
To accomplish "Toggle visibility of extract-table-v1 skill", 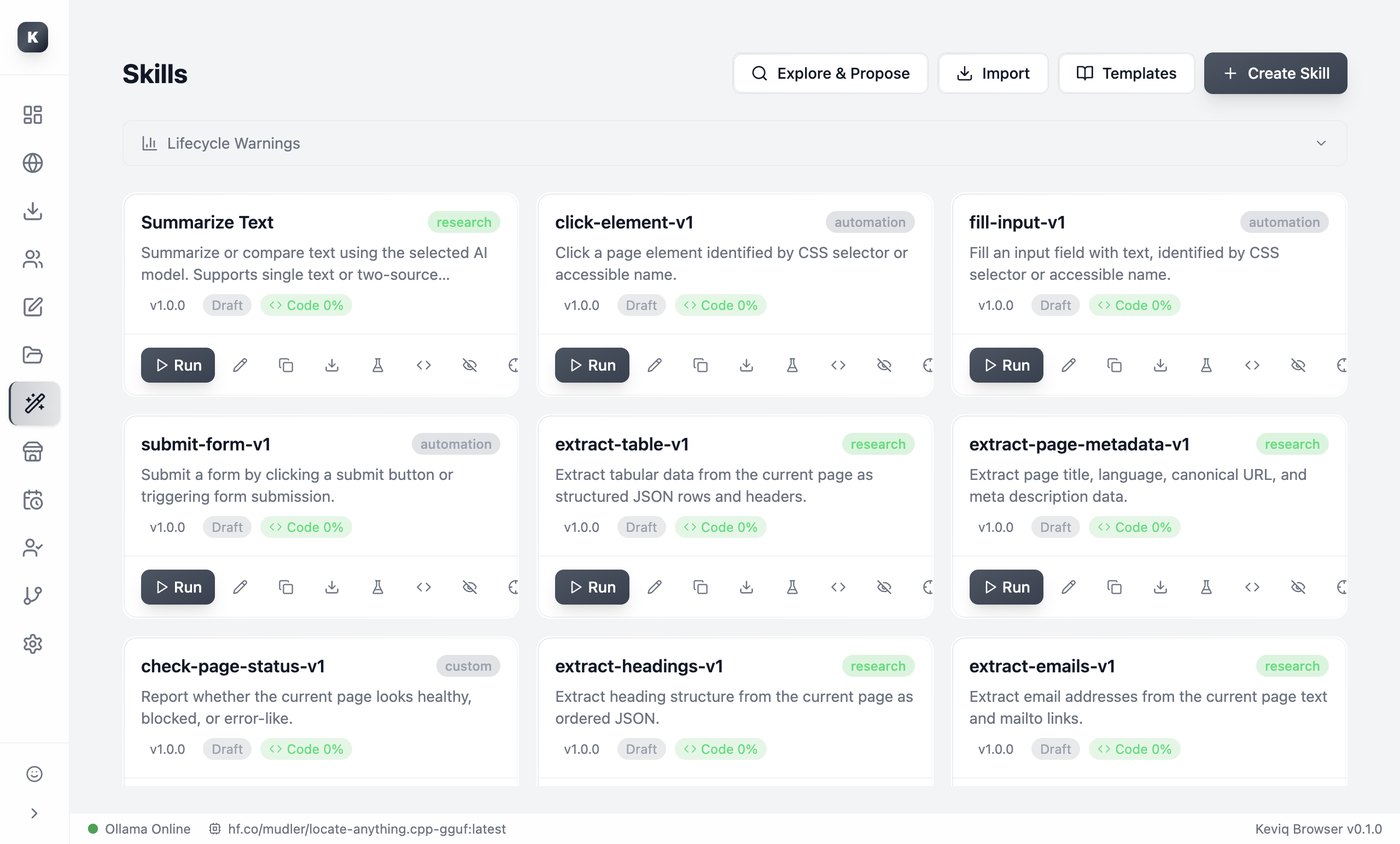I will [884, 587].
